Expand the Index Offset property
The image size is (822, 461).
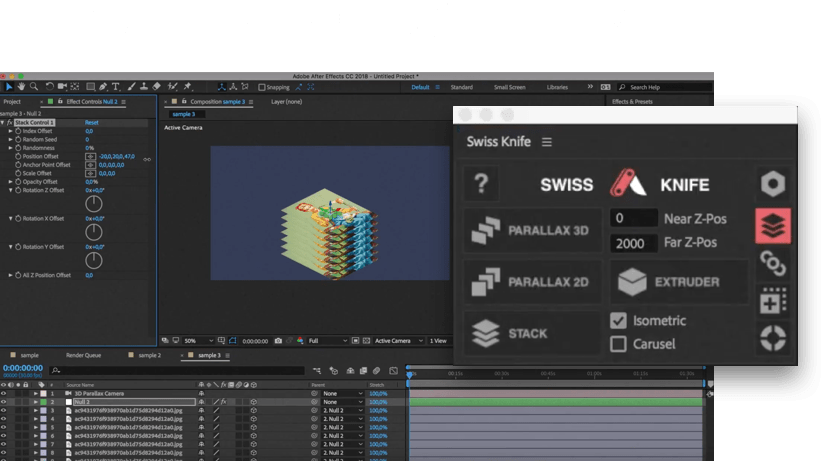pyautogui.click(x=10, y=131)
